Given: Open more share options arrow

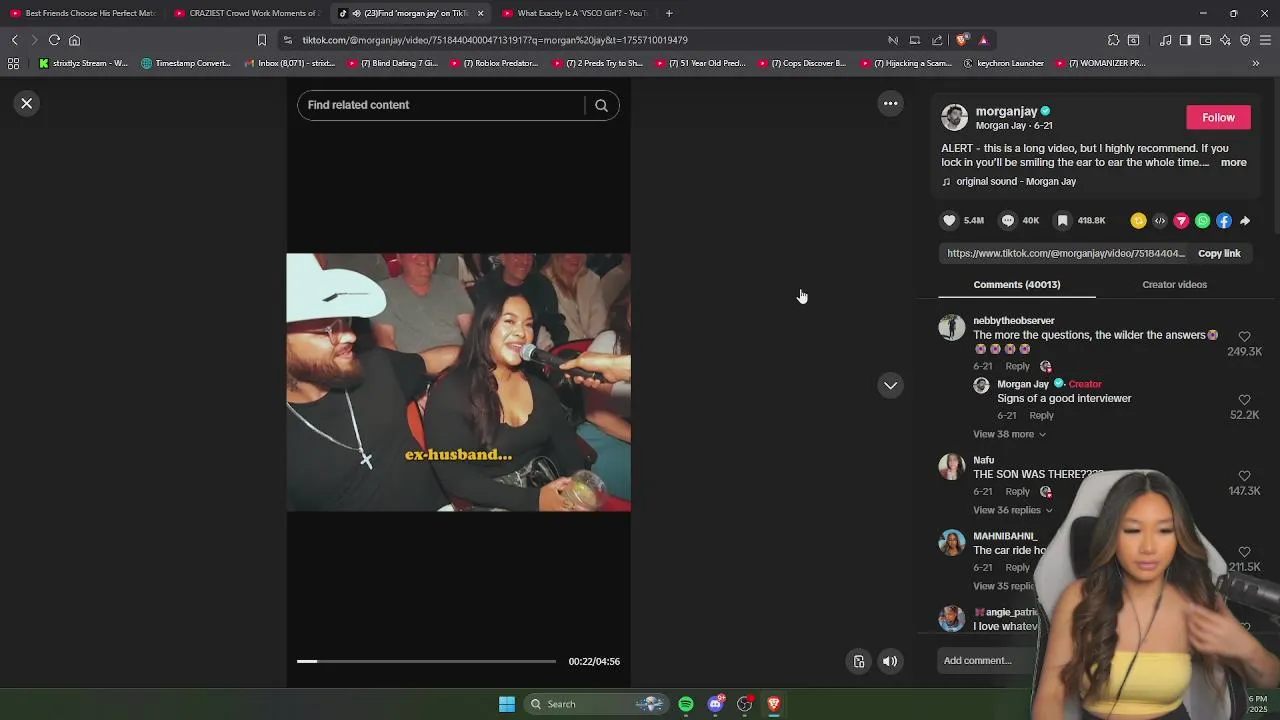Looking at the screenshot, I should (1245, 221).
